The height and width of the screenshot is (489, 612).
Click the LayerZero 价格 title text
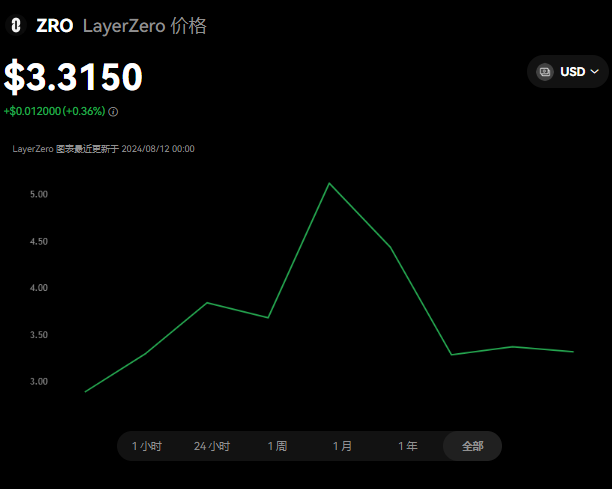(x=145, y=26)
